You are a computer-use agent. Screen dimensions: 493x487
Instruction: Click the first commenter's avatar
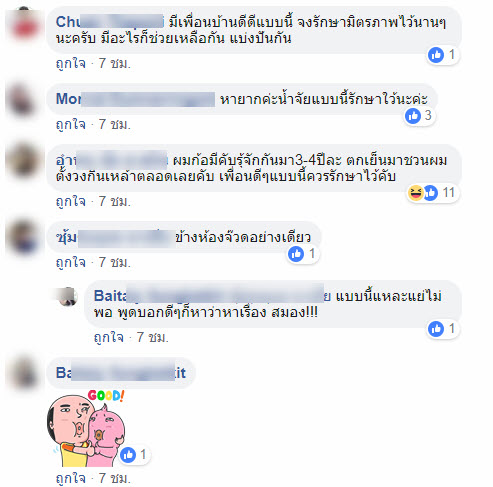[x=24, y=23]
